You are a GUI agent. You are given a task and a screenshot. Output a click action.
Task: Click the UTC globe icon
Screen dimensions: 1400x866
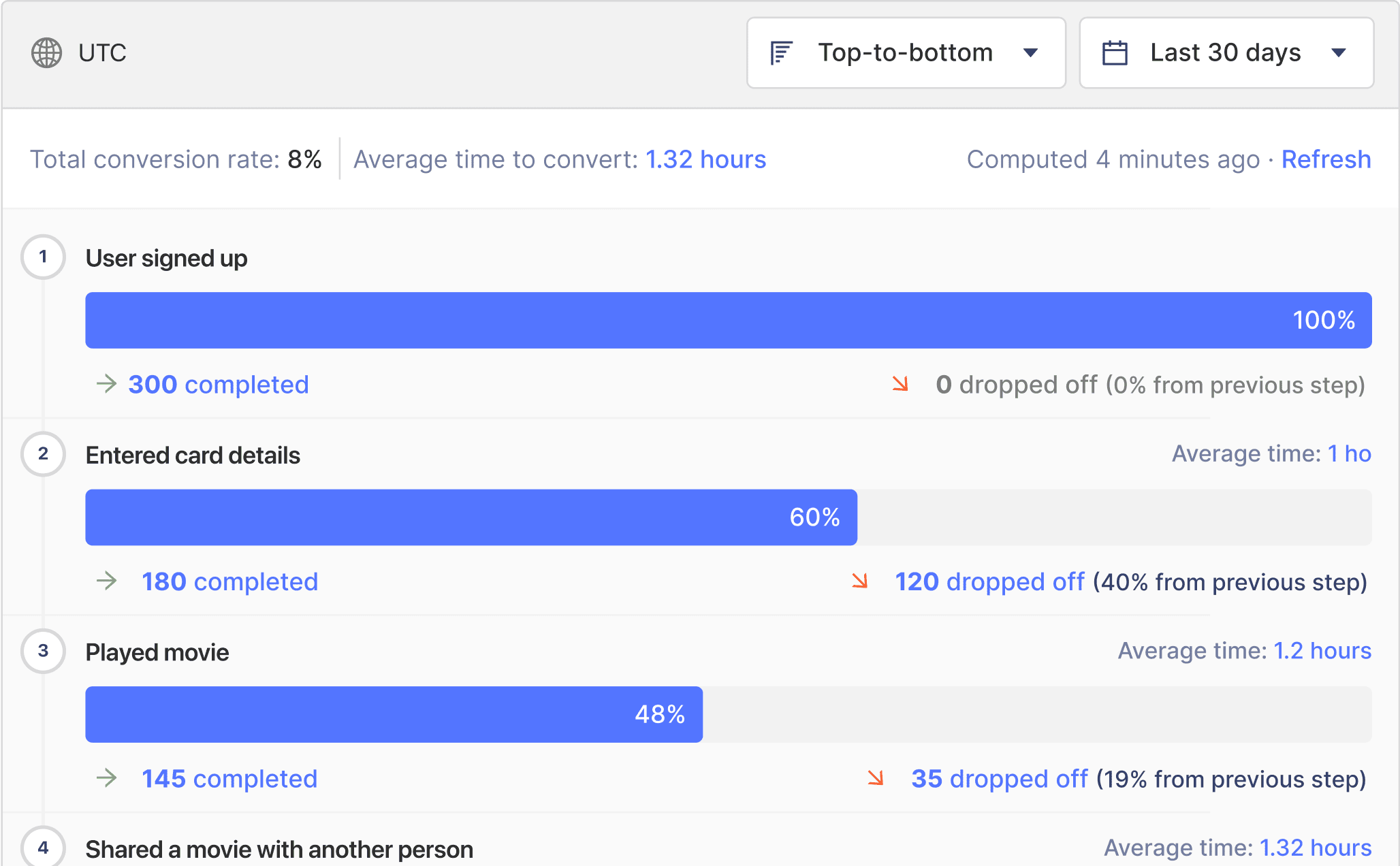(x=45, y=52)
